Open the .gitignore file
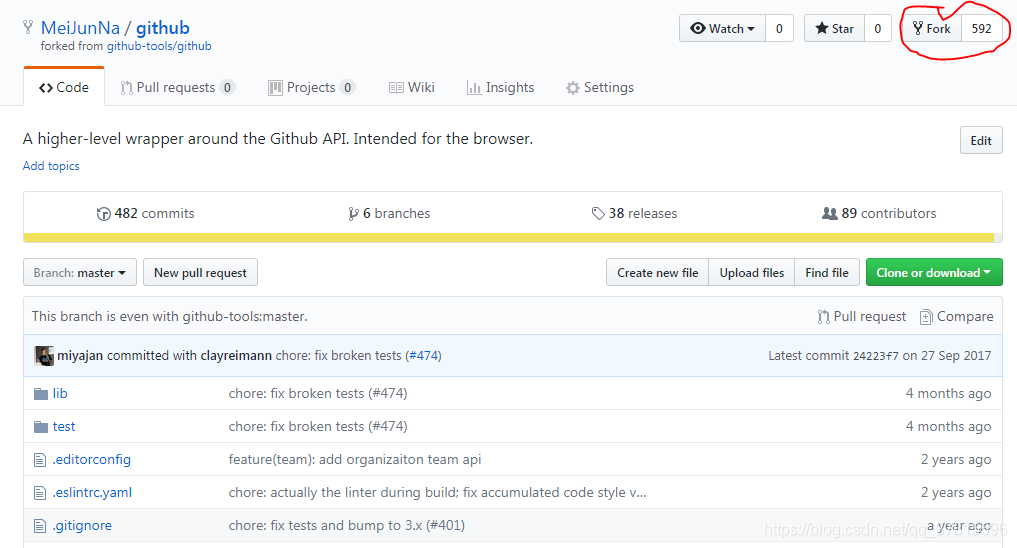The image size is (1017, 548). click(x=82, y=526)
